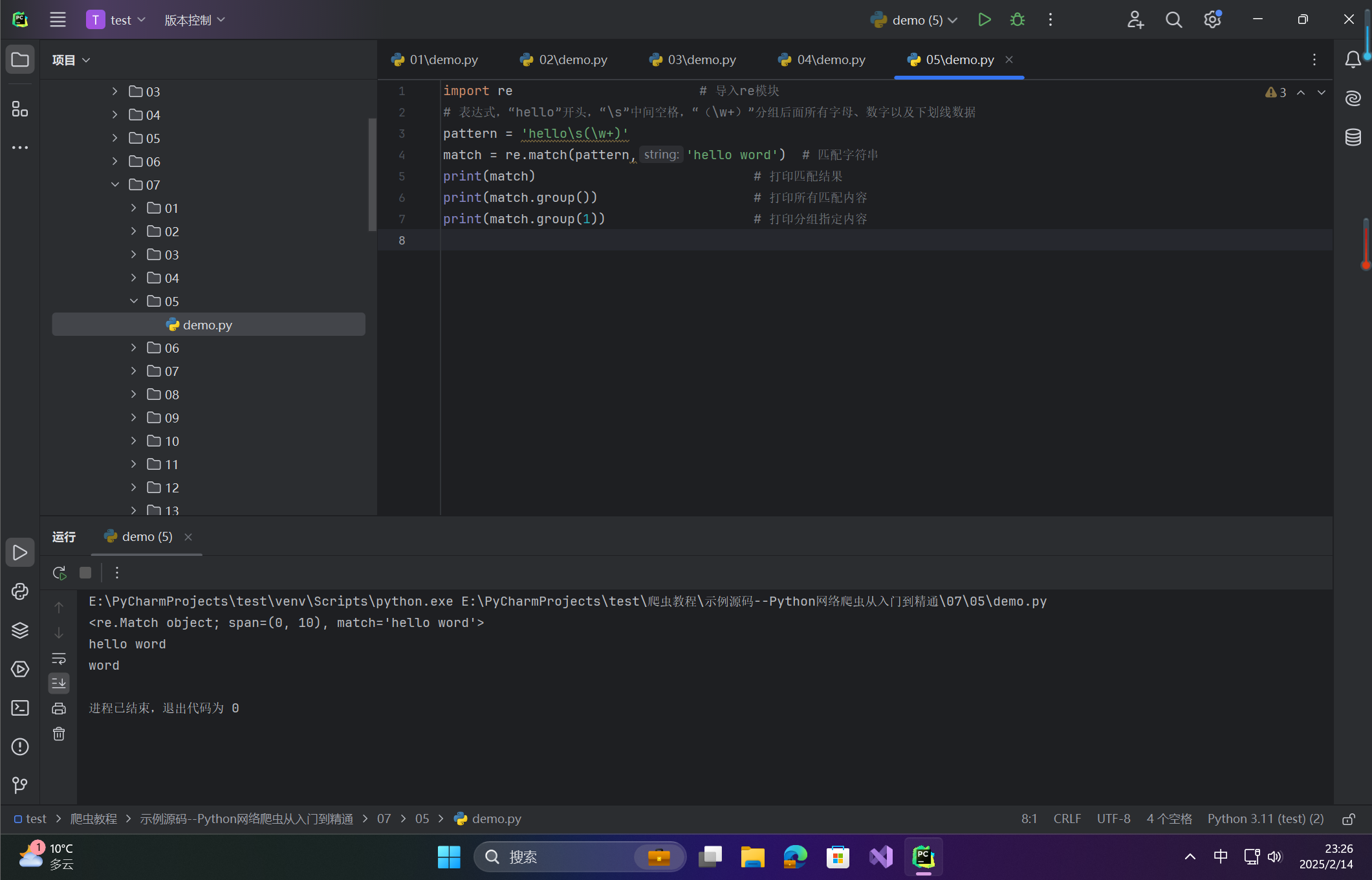Open the Python Console tool window
1372x880 pixels.
[x=20, y=591]
